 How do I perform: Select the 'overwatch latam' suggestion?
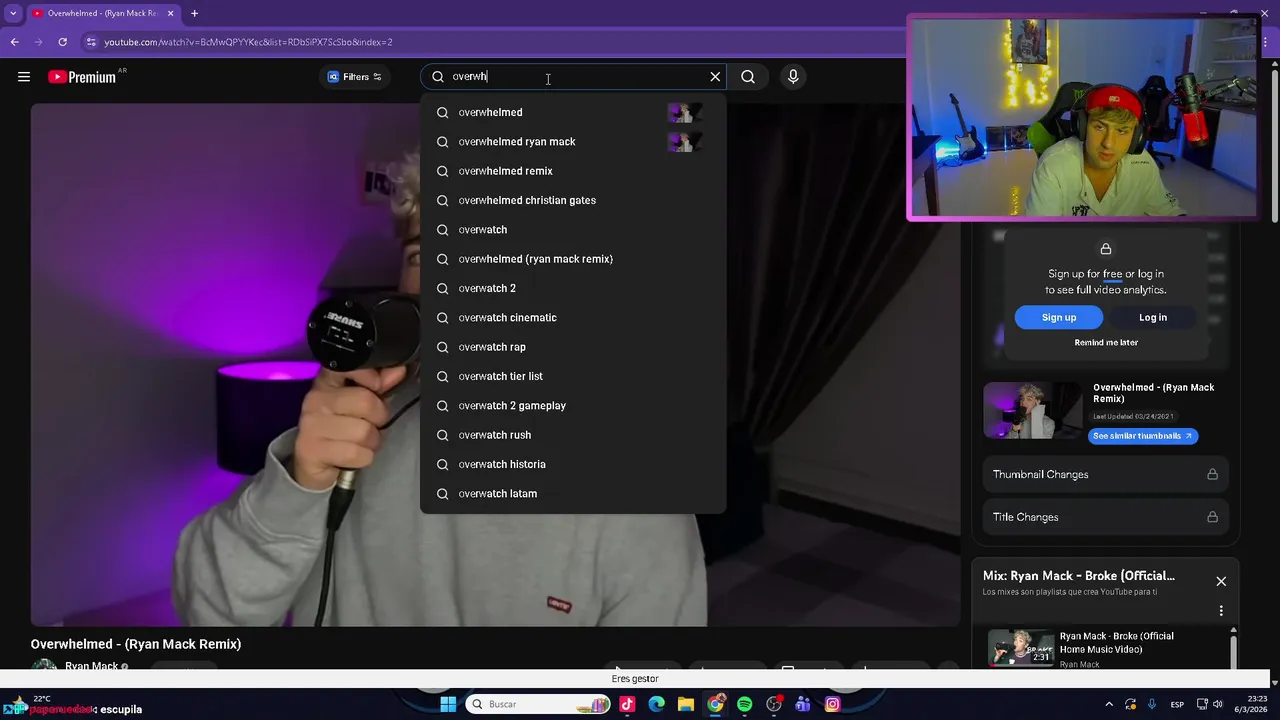[573, 494]
